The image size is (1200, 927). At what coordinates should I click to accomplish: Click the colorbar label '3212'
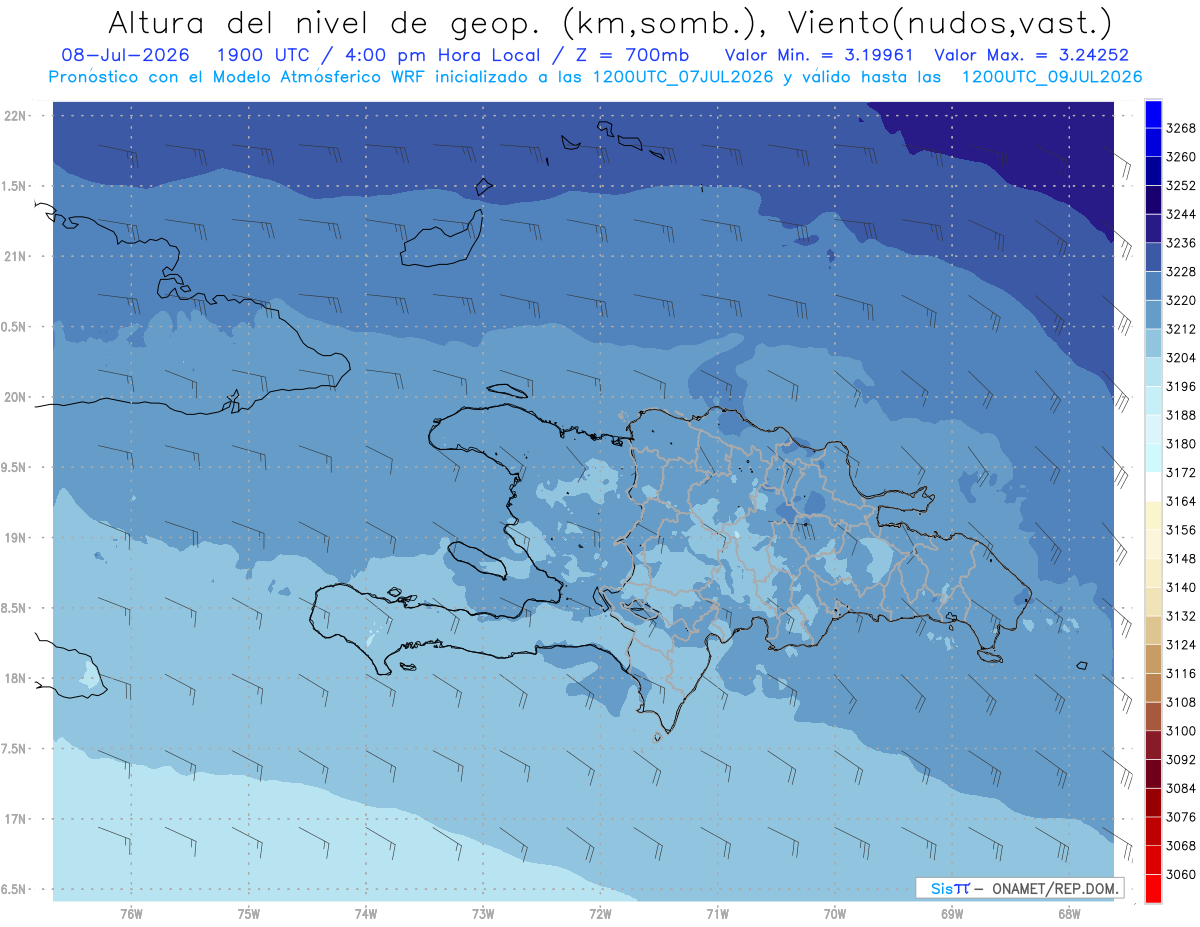tap(1181, 329)
